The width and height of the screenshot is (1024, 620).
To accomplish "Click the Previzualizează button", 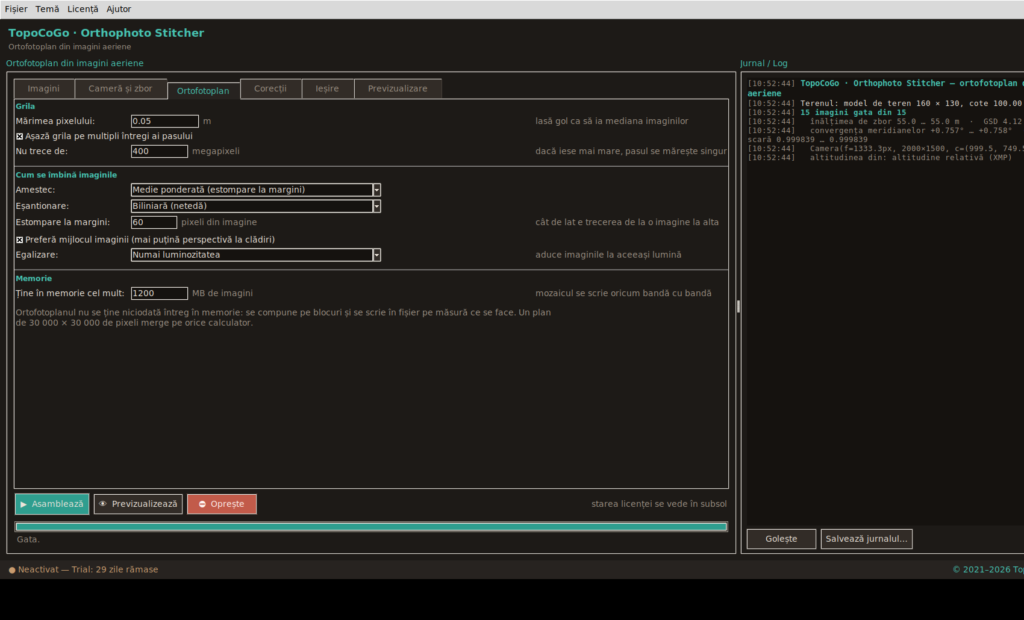I will point(138,504).
